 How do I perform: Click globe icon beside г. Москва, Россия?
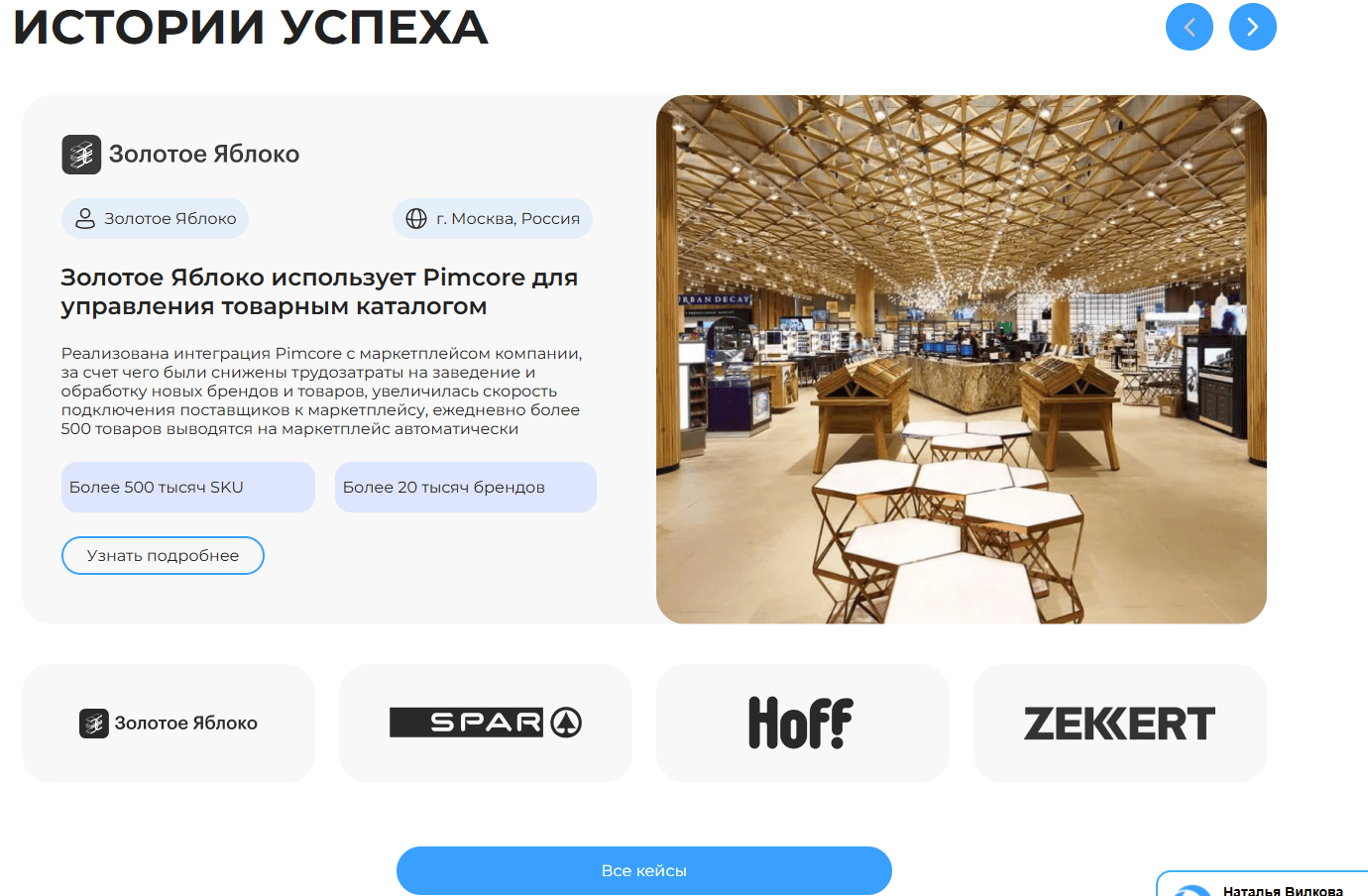click(416, 218)
